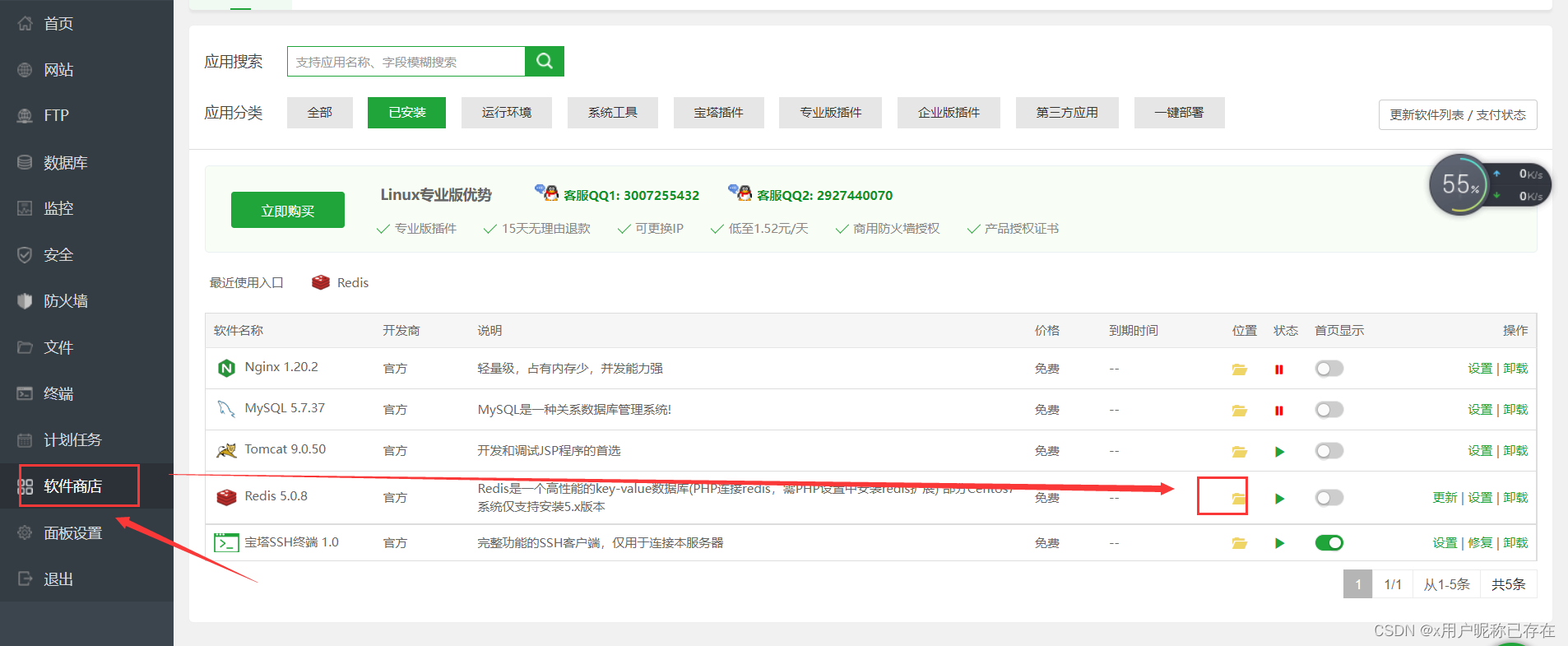Click 卸载 for Nginx row
The height and width of the screenshot is (646, 1568).
(1515, 369)
